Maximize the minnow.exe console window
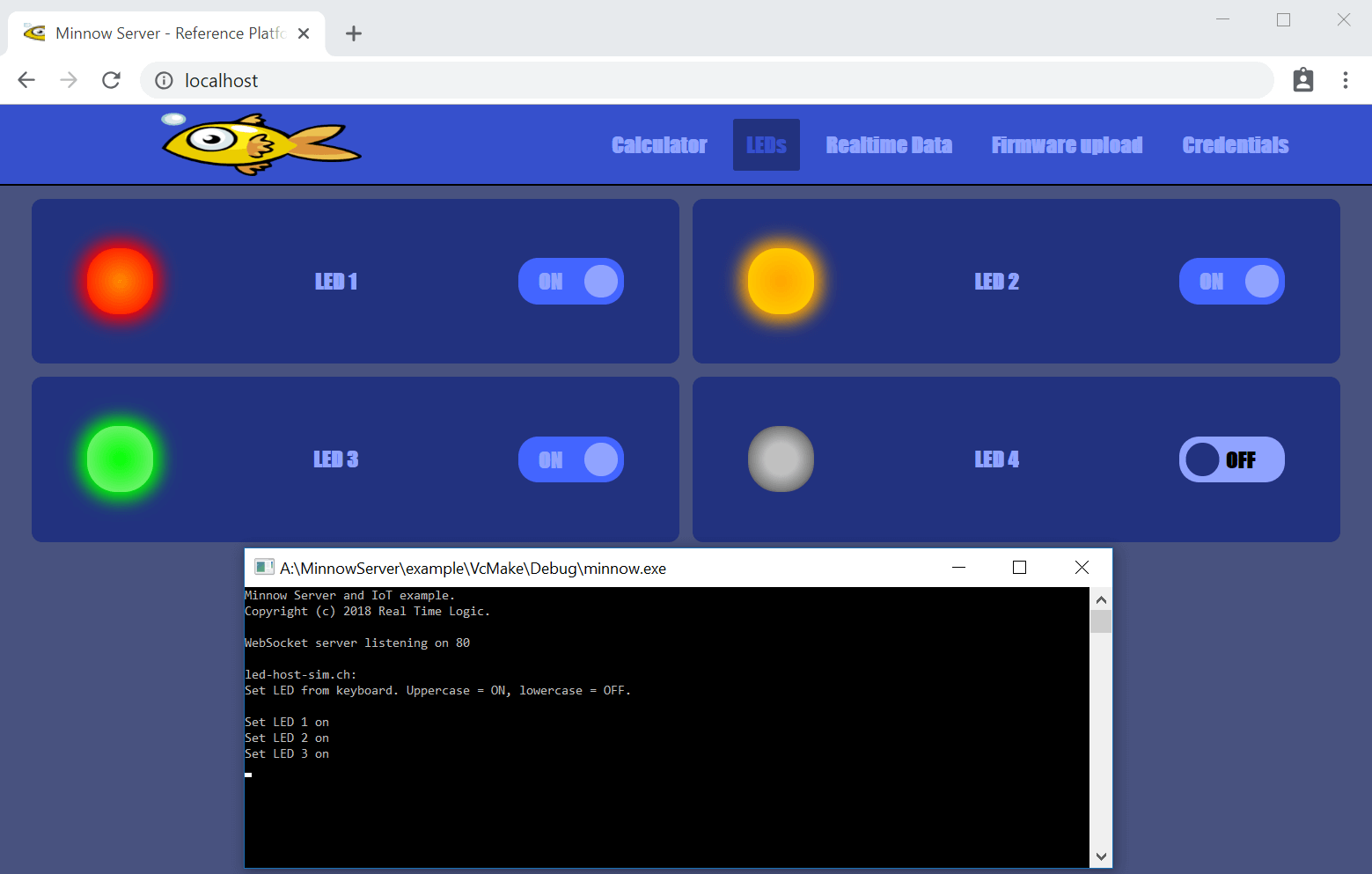1372x874 pixels. pyautogui.click(x=1020, y=568)
